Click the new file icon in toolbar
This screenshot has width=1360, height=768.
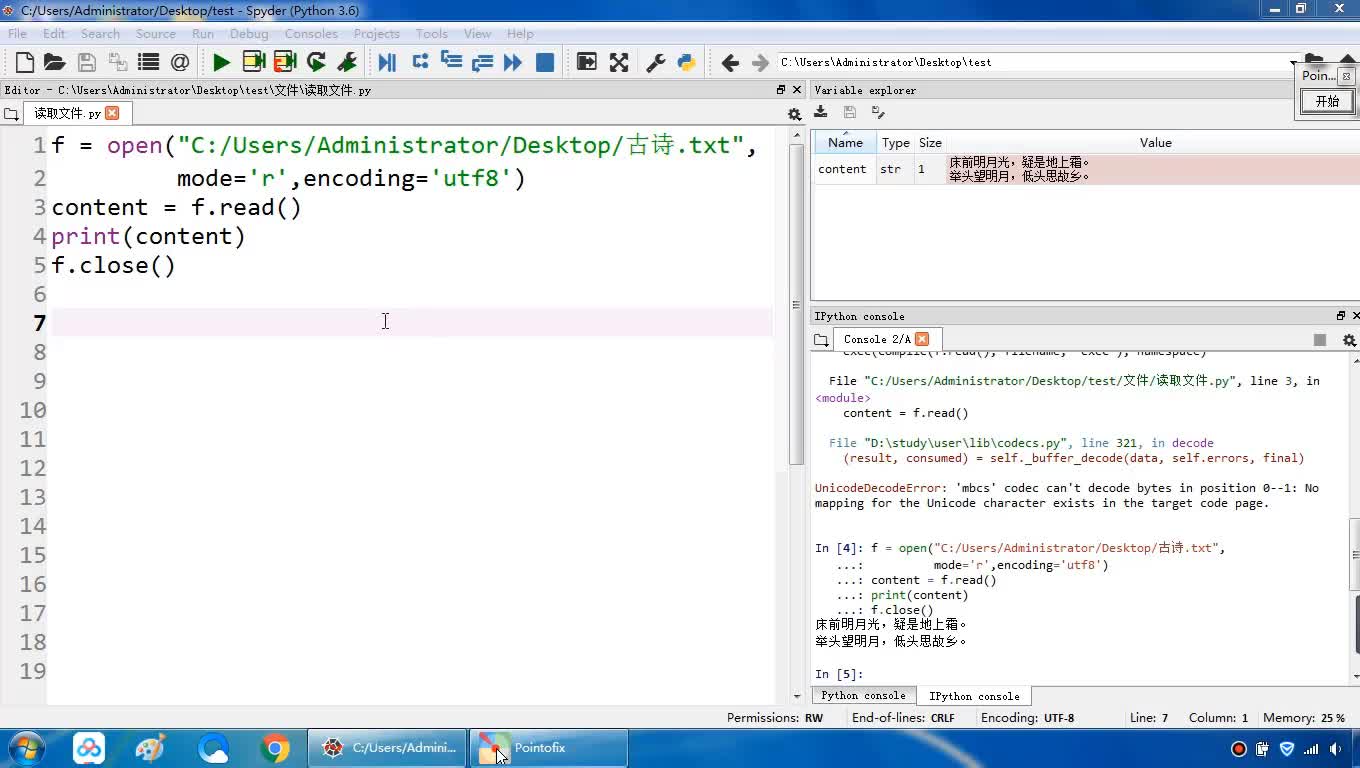tap(25, 63)
